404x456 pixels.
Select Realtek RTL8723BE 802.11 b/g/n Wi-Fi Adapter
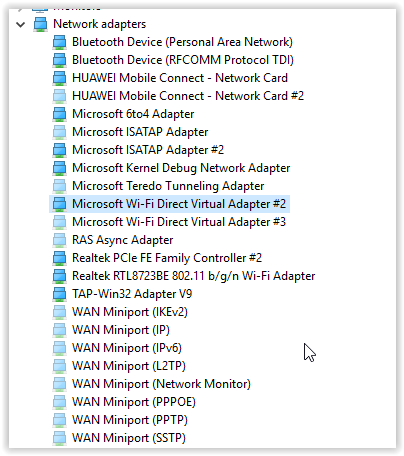click(x=193, y=276)
